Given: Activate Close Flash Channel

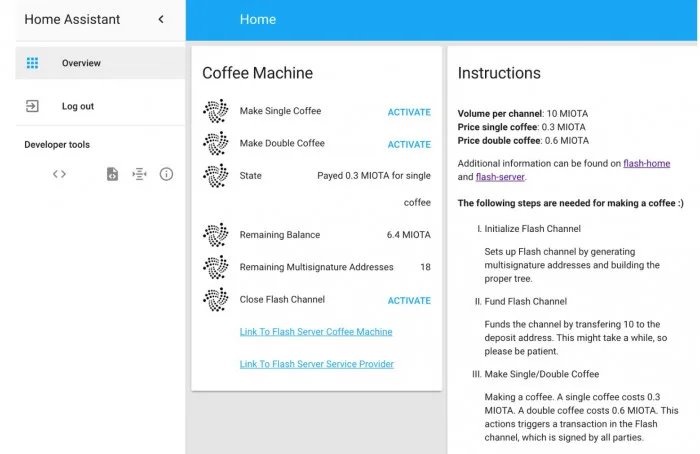Looking at the screenshot, I should pyautogui.click(x=409, y=300).
